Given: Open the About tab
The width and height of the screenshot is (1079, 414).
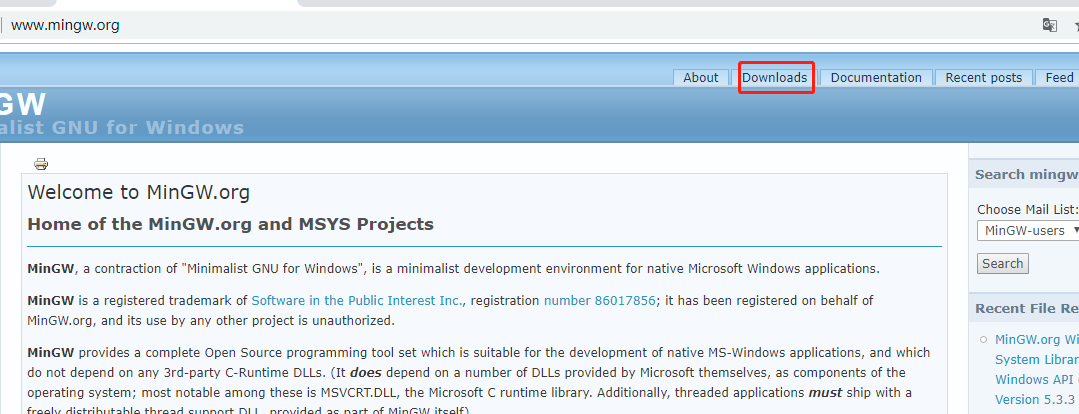Looking at the screenshot, I should [x=701, y=78].
